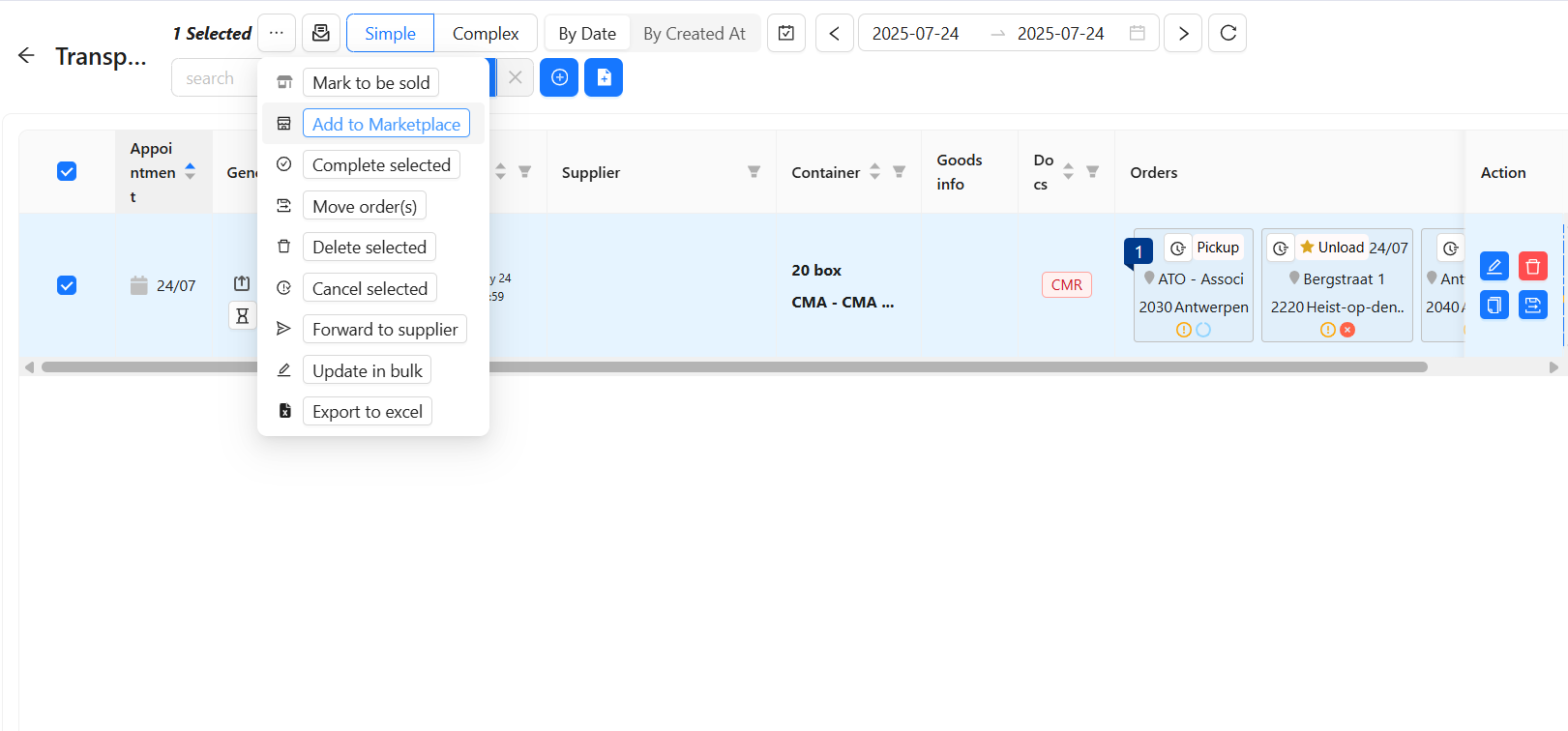
Task: Choose Cancel selected
Action: (370, 288)
